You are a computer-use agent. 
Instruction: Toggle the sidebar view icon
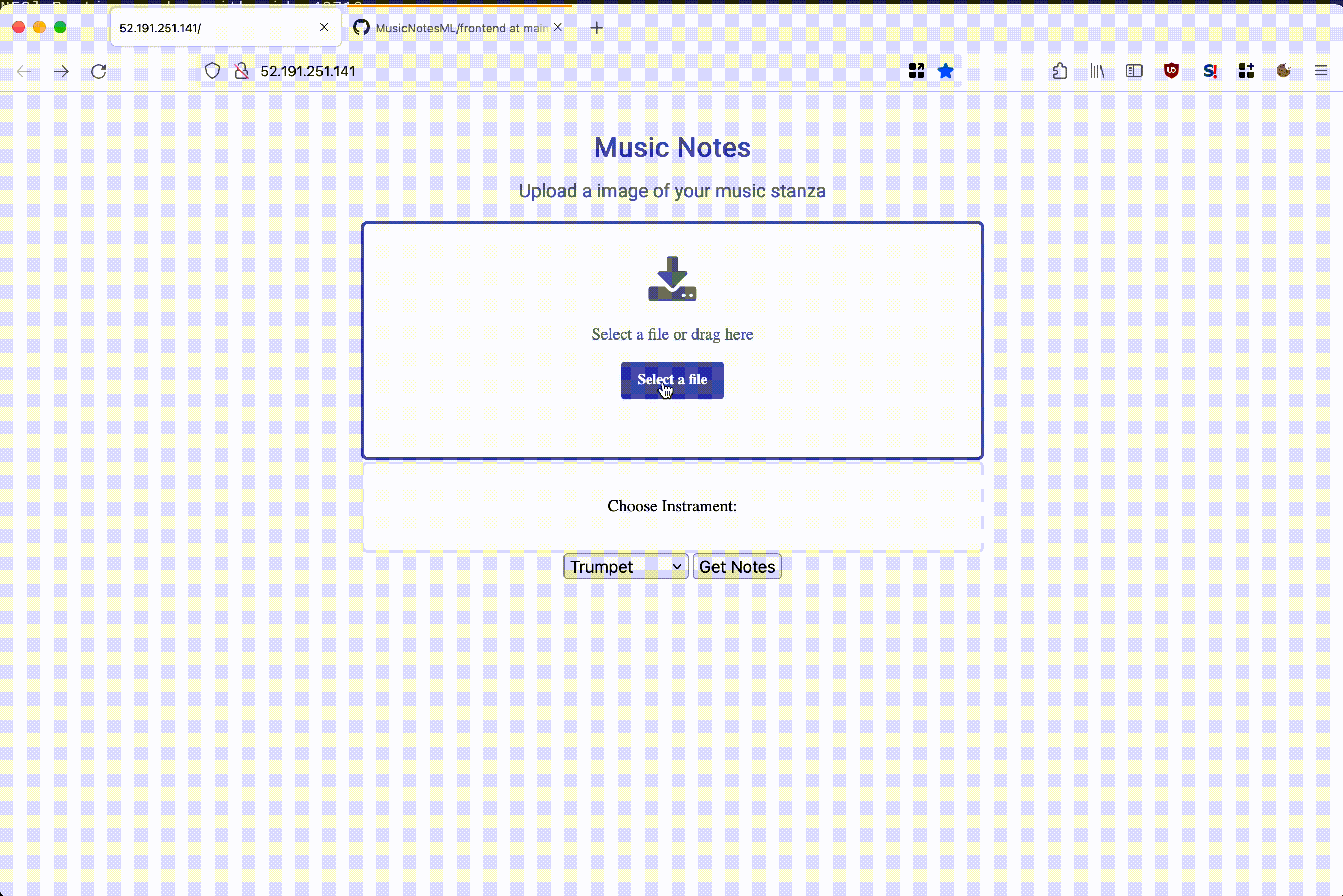[x=1134, y=72]
